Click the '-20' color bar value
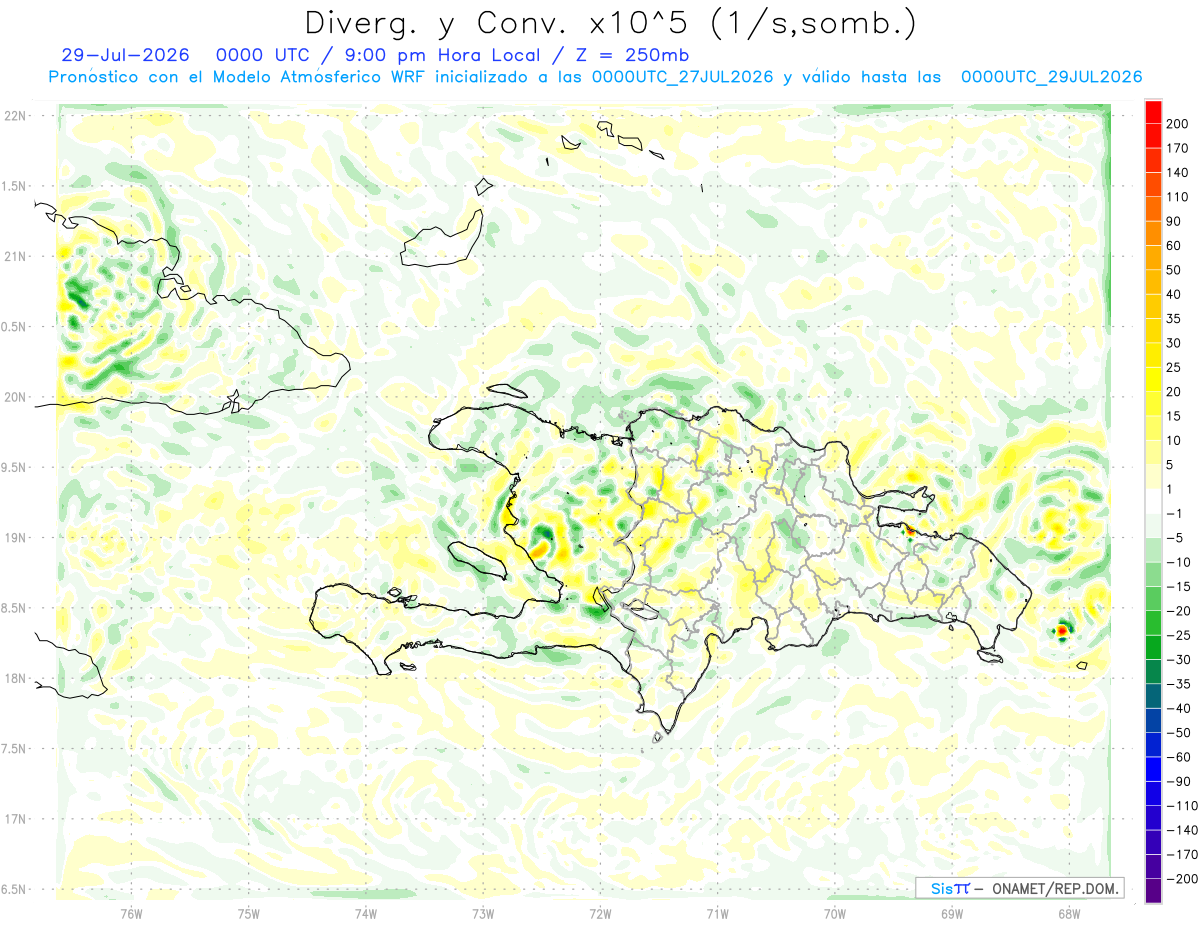 (1181, 611)
